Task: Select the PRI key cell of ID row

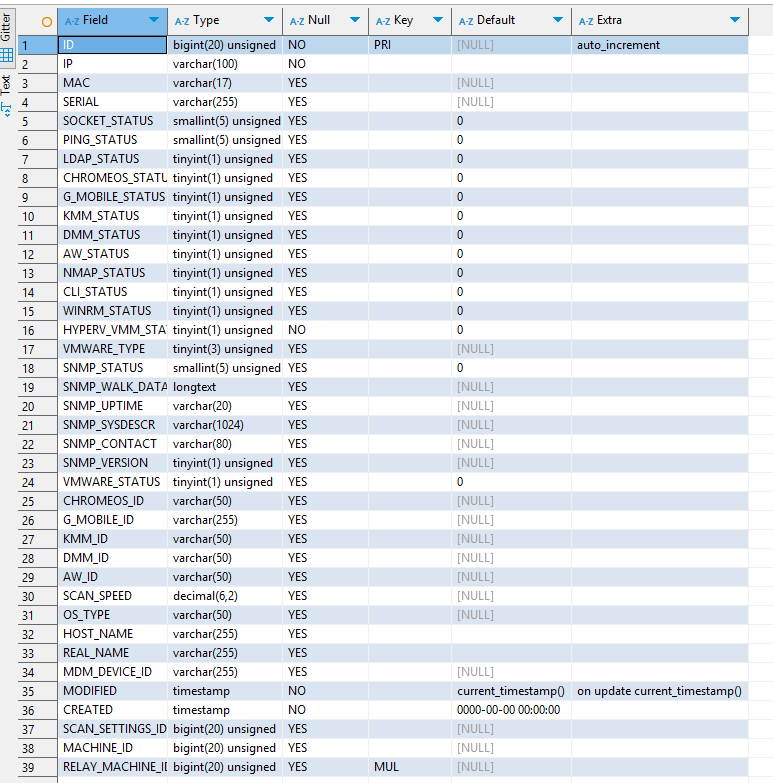Action: 410,45
